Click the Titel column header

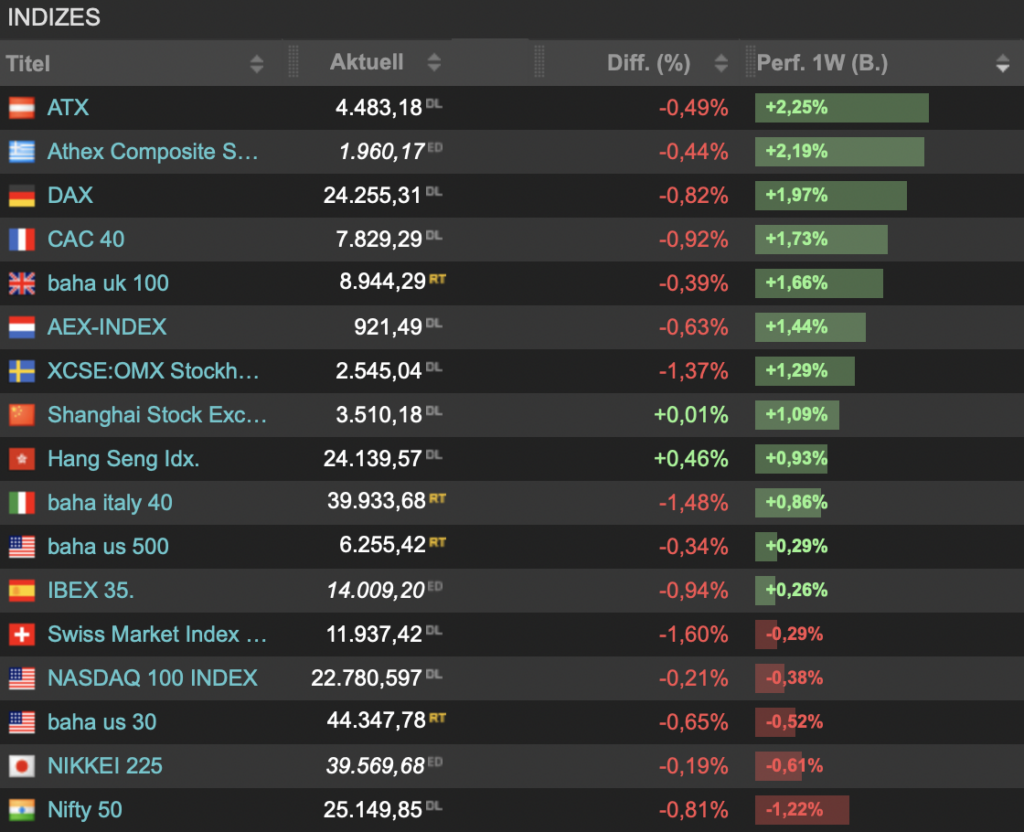28,63
